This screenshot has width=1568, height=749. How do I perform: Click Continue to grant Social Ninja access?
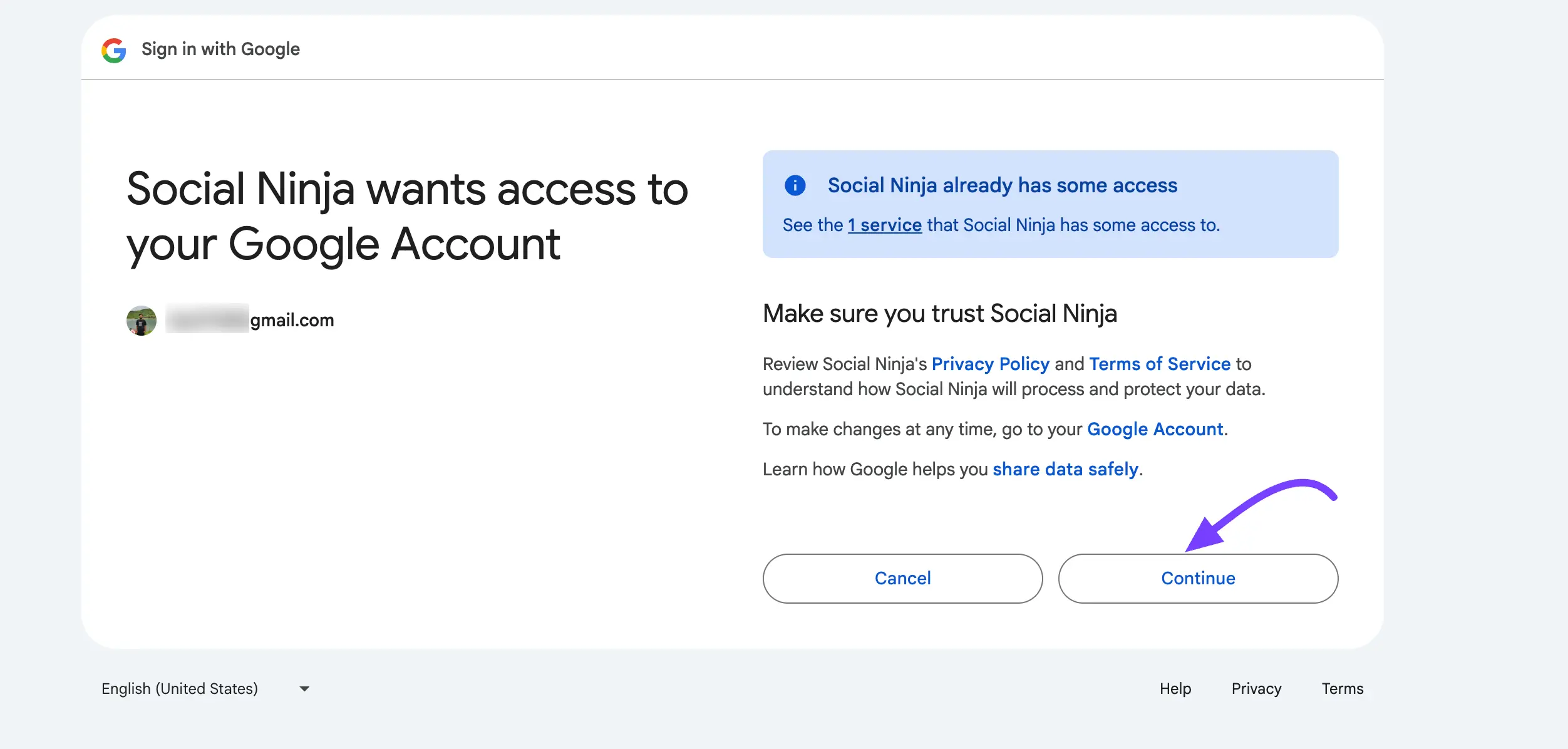(1197, 578)
